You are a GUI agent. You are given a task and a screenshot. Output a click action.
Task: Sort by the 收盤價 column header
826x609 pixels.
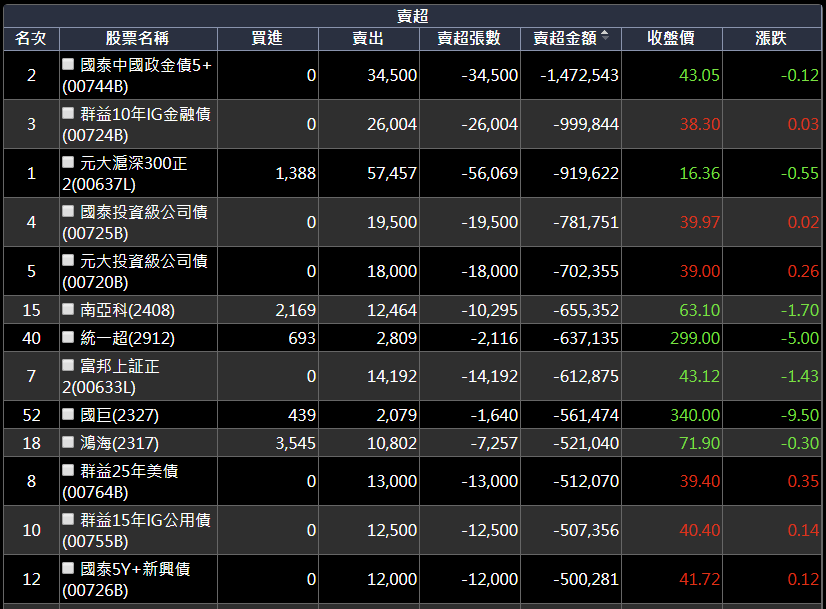tap(672, 38)
